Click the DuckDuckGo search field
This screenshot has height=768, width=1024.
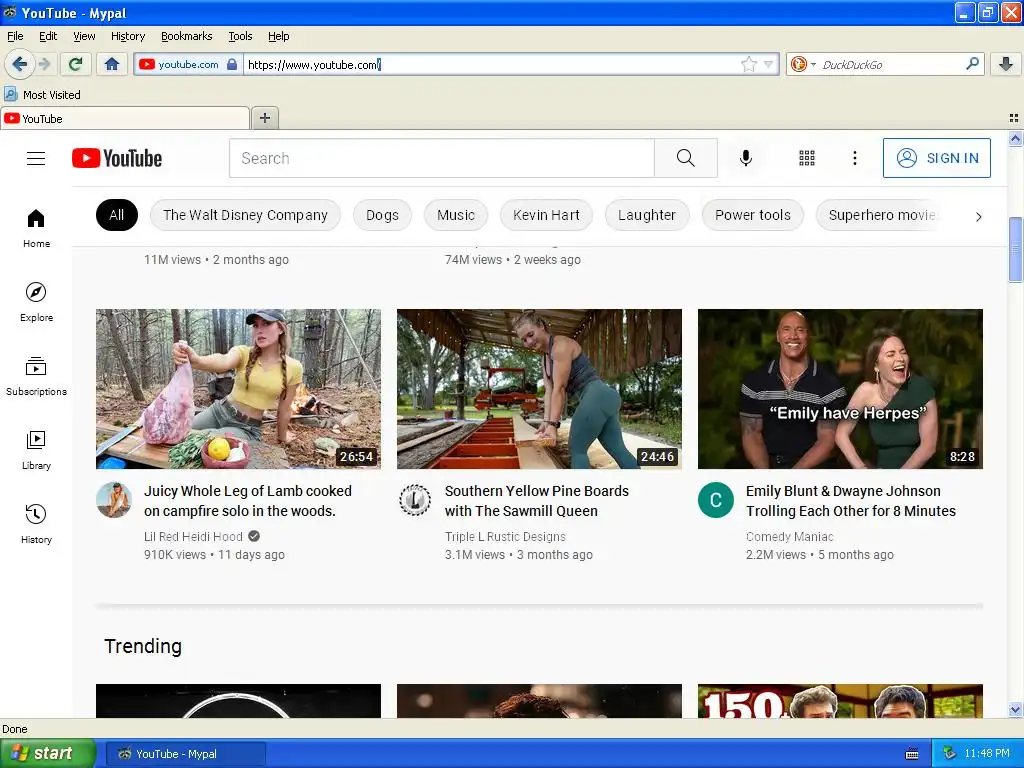coord(891,64)
